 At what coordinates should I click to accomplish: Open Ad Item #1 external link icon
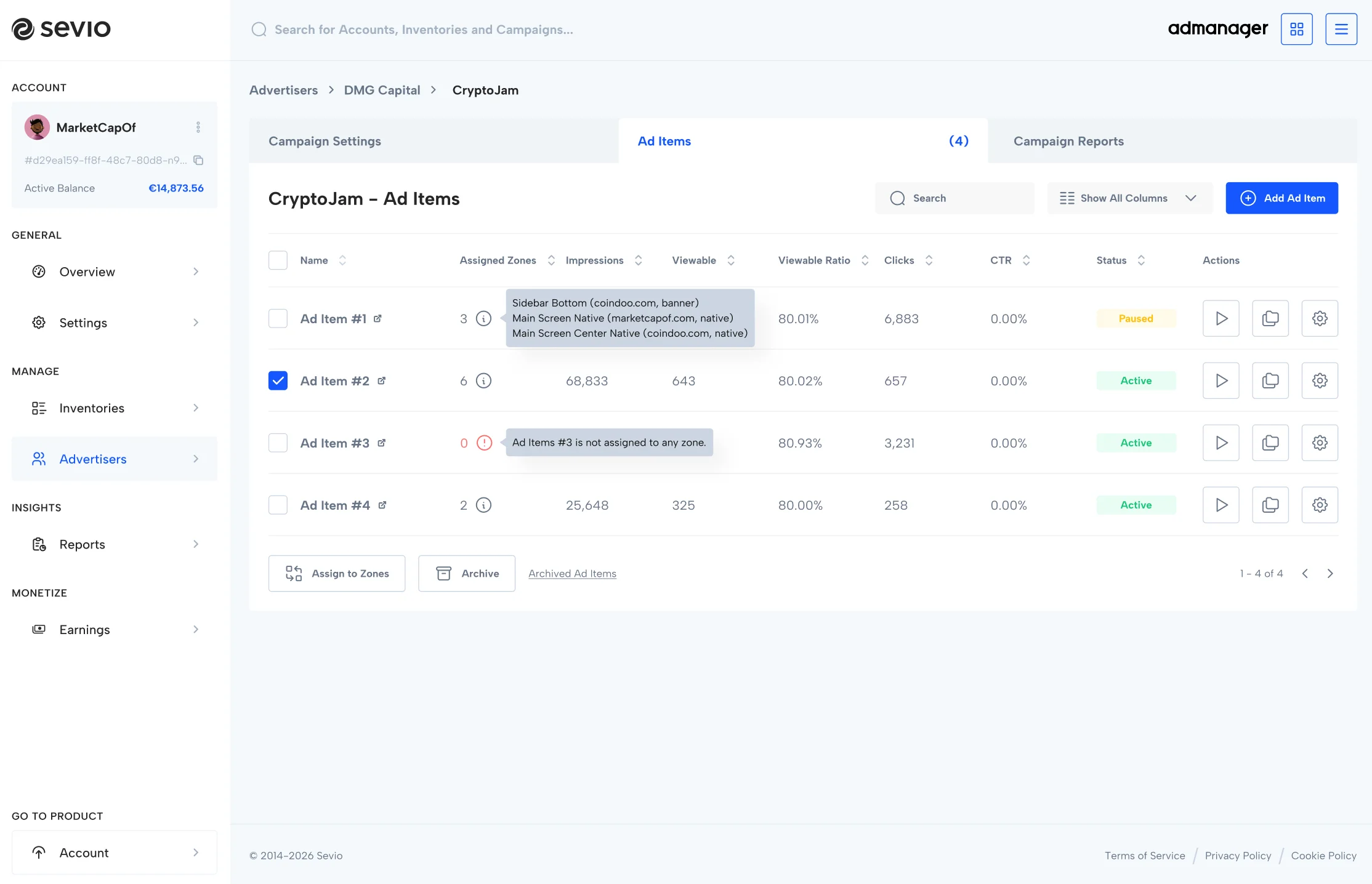click(377, 318)
